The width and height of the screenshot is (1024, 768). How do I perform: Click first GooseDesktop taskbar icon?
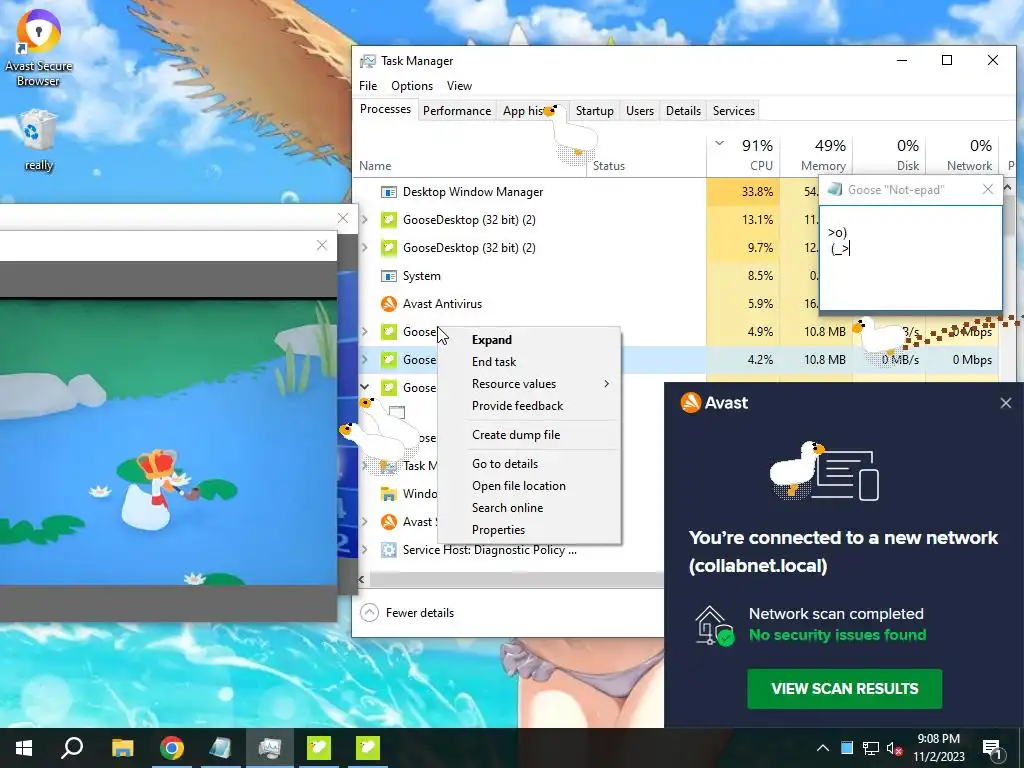319,748
